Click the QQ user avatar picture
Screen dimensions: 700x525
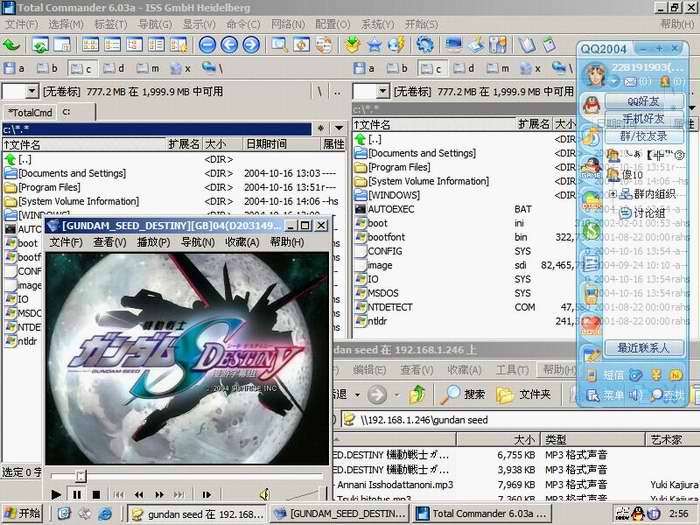point(594,74)
